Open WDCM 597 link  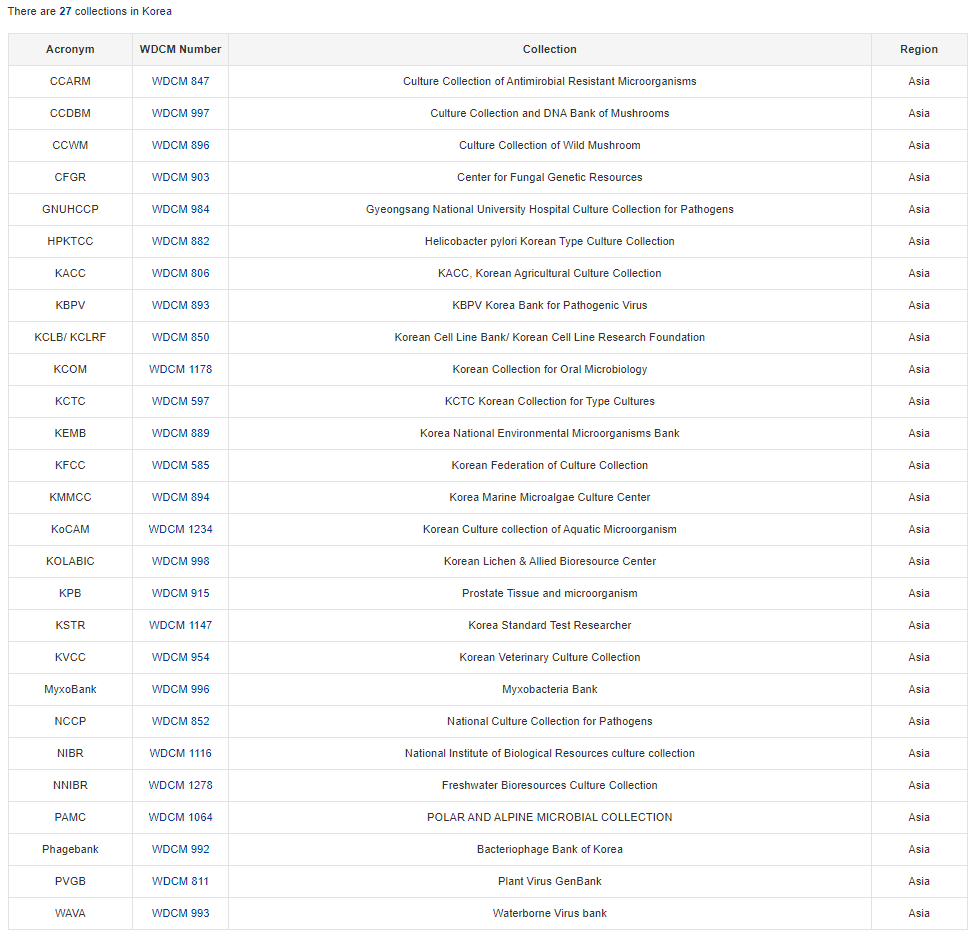pyautogui.click(x=180, y=401)
